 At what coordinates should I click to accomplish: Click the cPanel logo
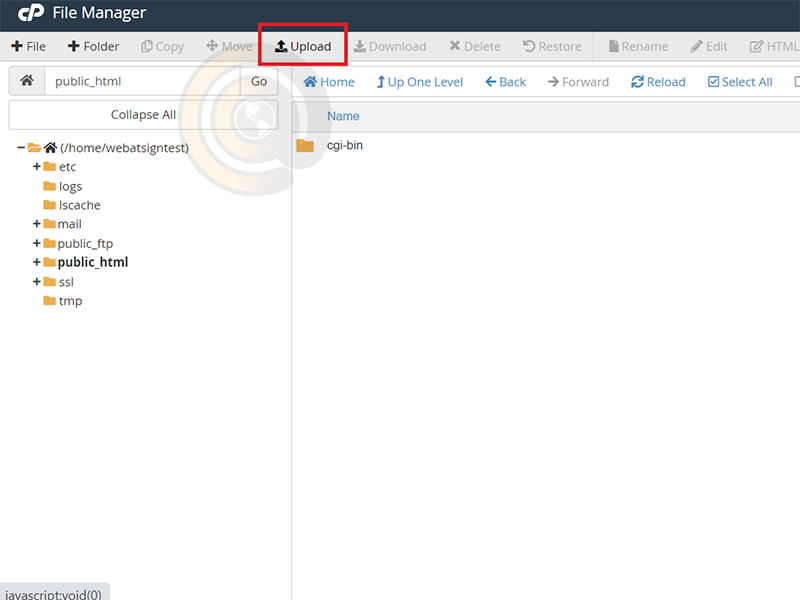coord(30,13)
